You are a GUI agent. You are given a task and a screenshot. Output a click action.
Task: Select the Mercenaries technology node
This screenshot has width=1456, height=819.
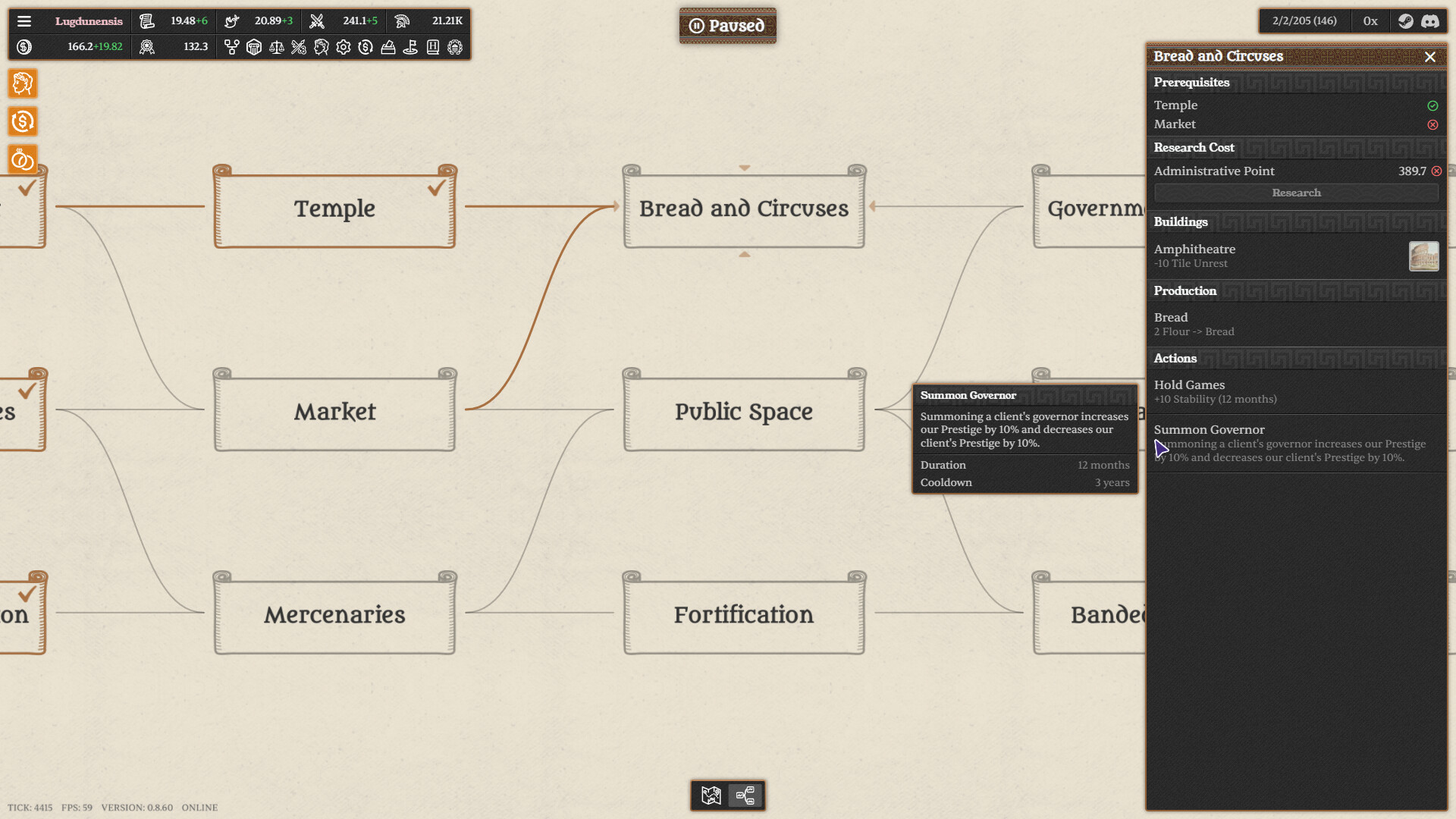(x=334, y=613)
